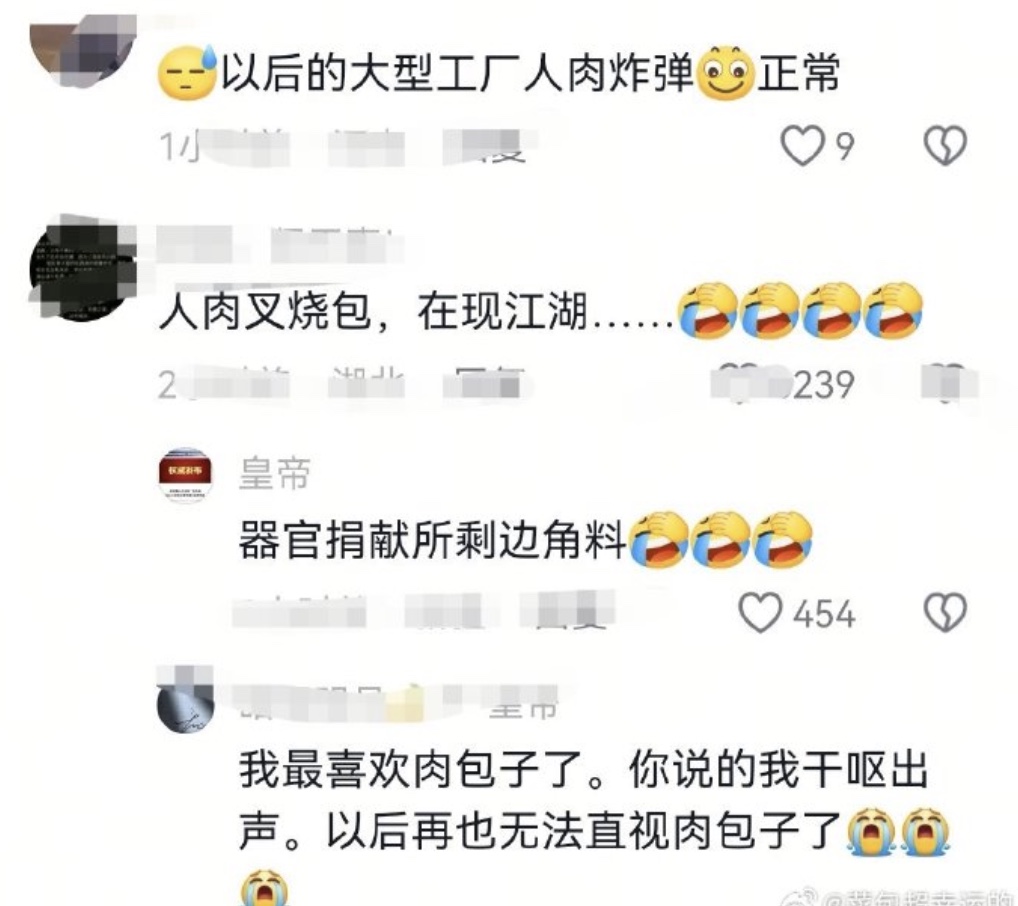Select the comment text 人肉叉烧包，在现江湖
1018x906 pixels.
click(373, 311)
